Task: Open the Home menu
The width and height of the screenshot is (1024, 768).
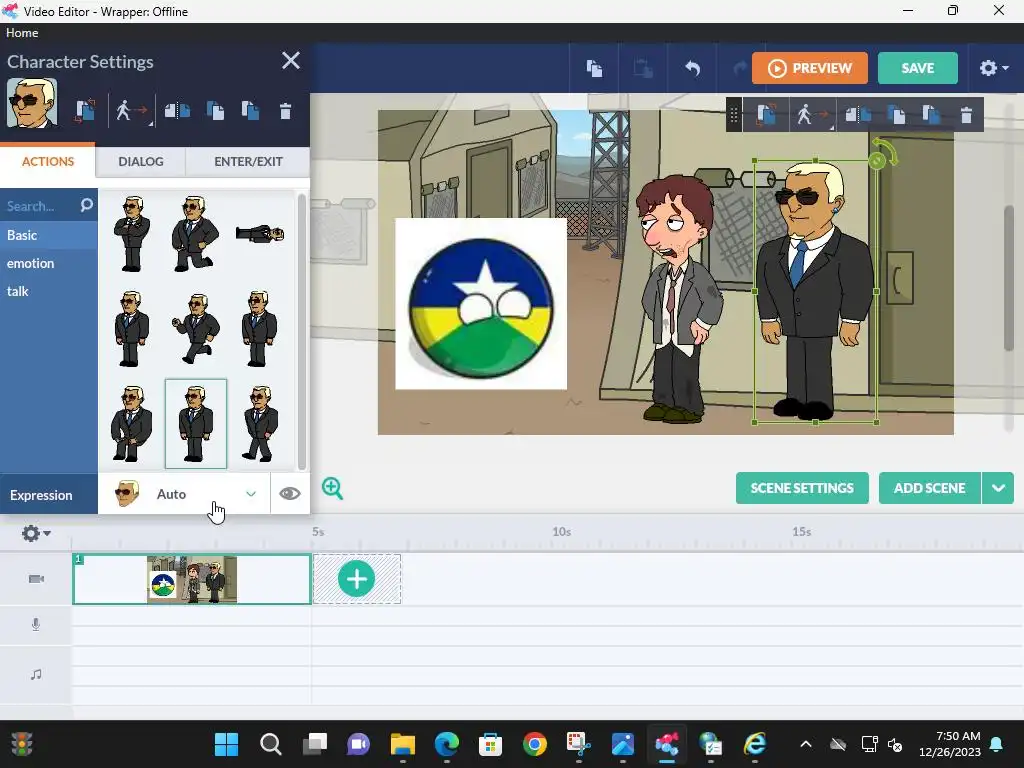Action: (22, 33)
